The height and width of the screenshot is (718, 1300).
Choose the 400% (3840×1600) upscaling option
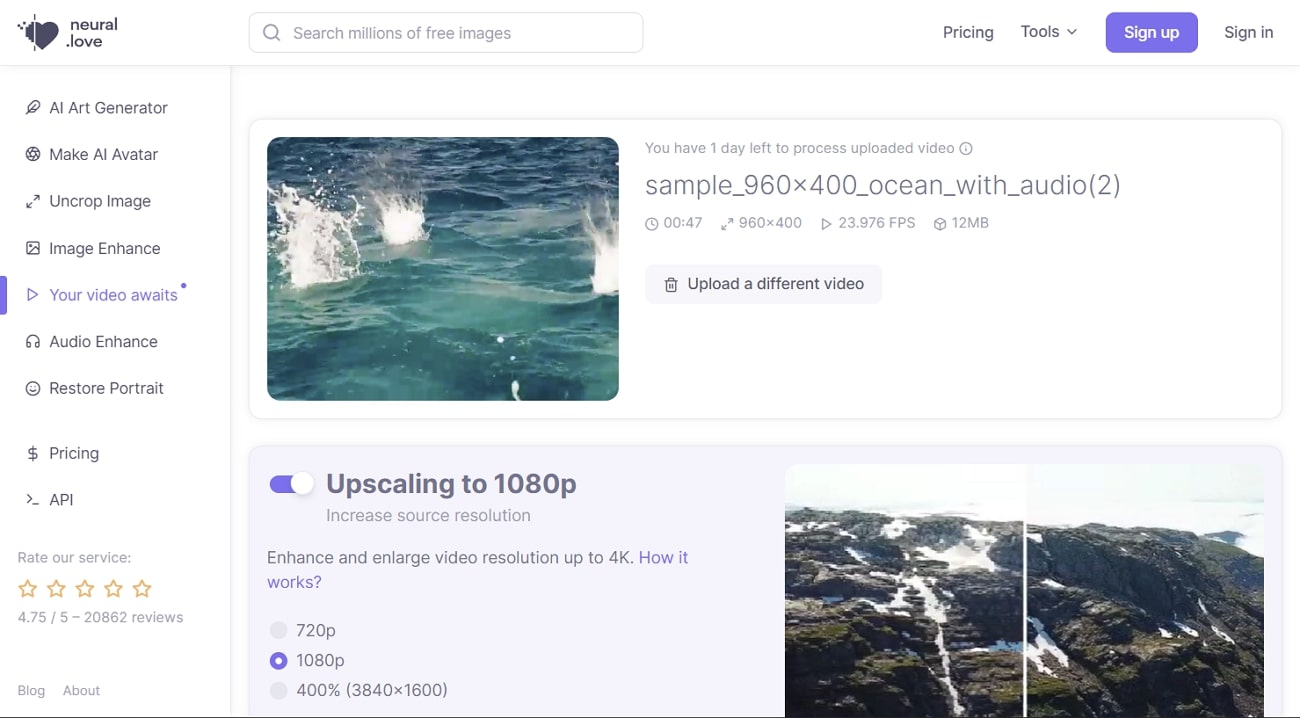pyautogui.click(x=277, y=690)
